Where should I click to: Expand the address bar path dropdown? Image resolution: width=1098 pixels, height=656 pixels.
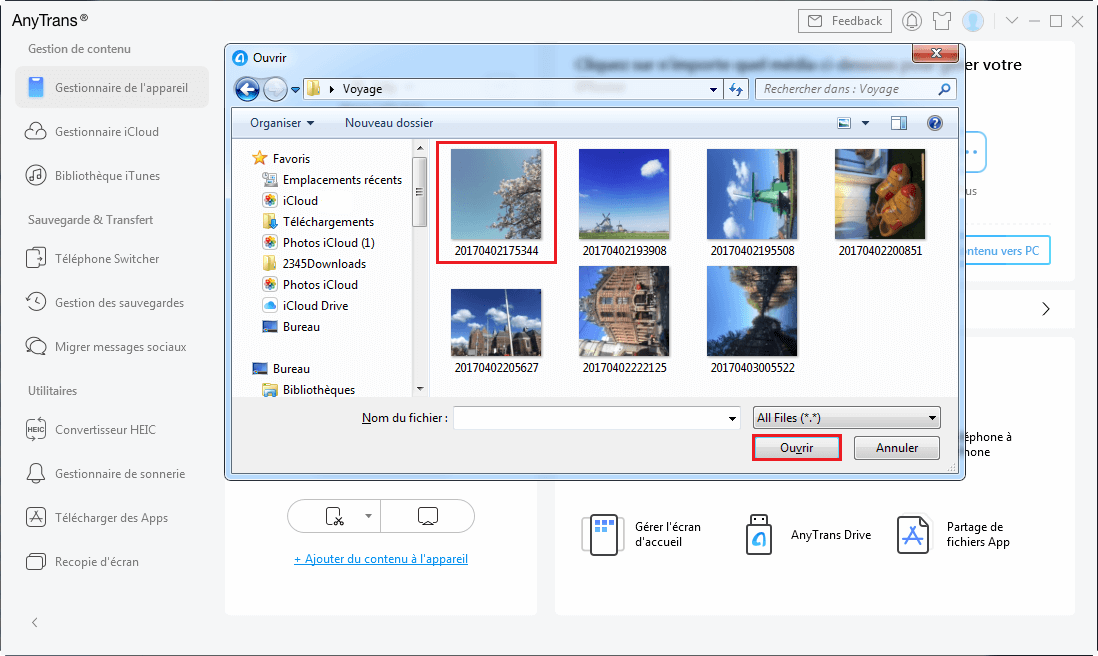713,90
